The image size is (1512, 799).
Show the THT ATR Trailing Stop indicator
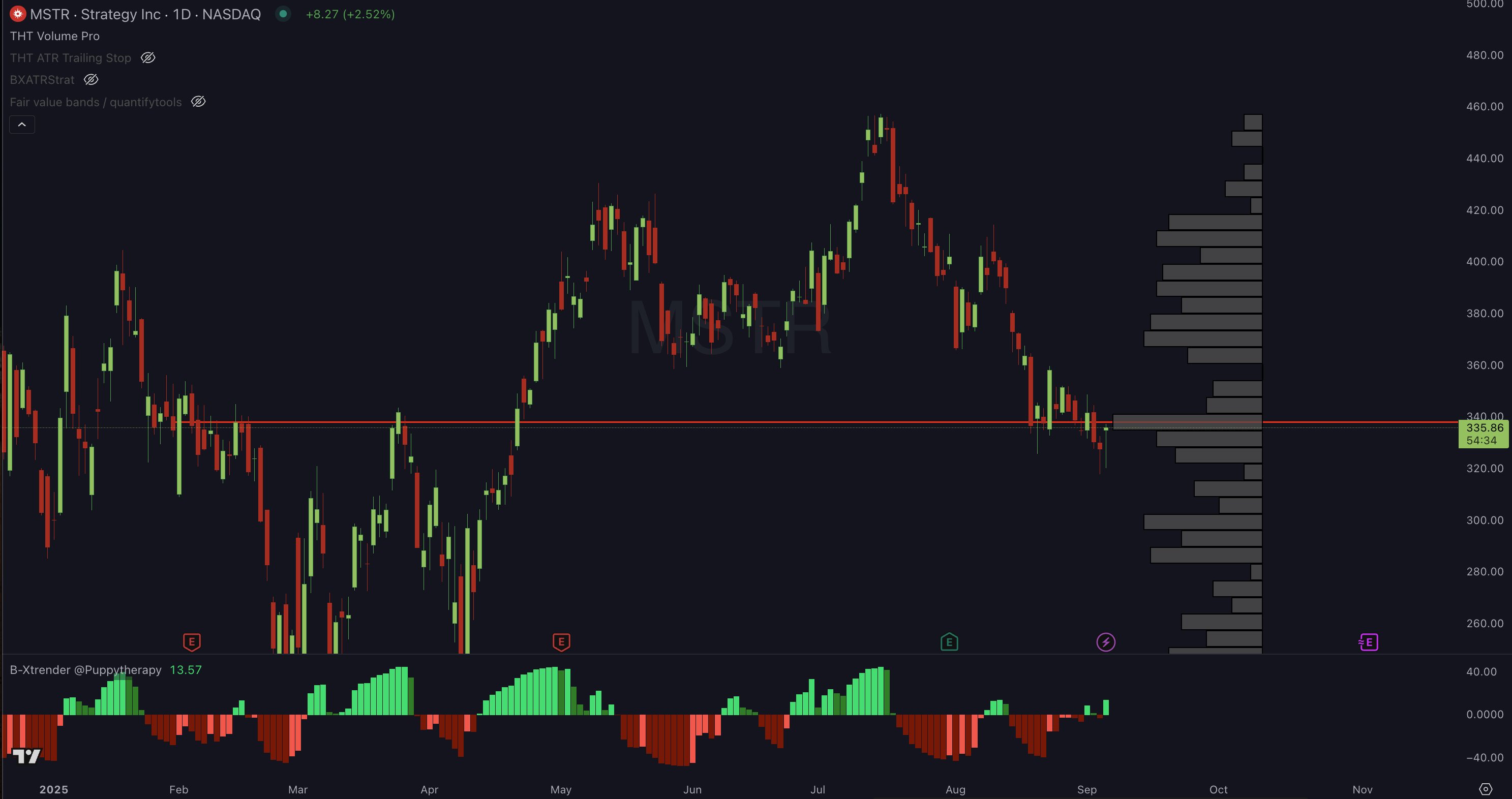(148, 57)
